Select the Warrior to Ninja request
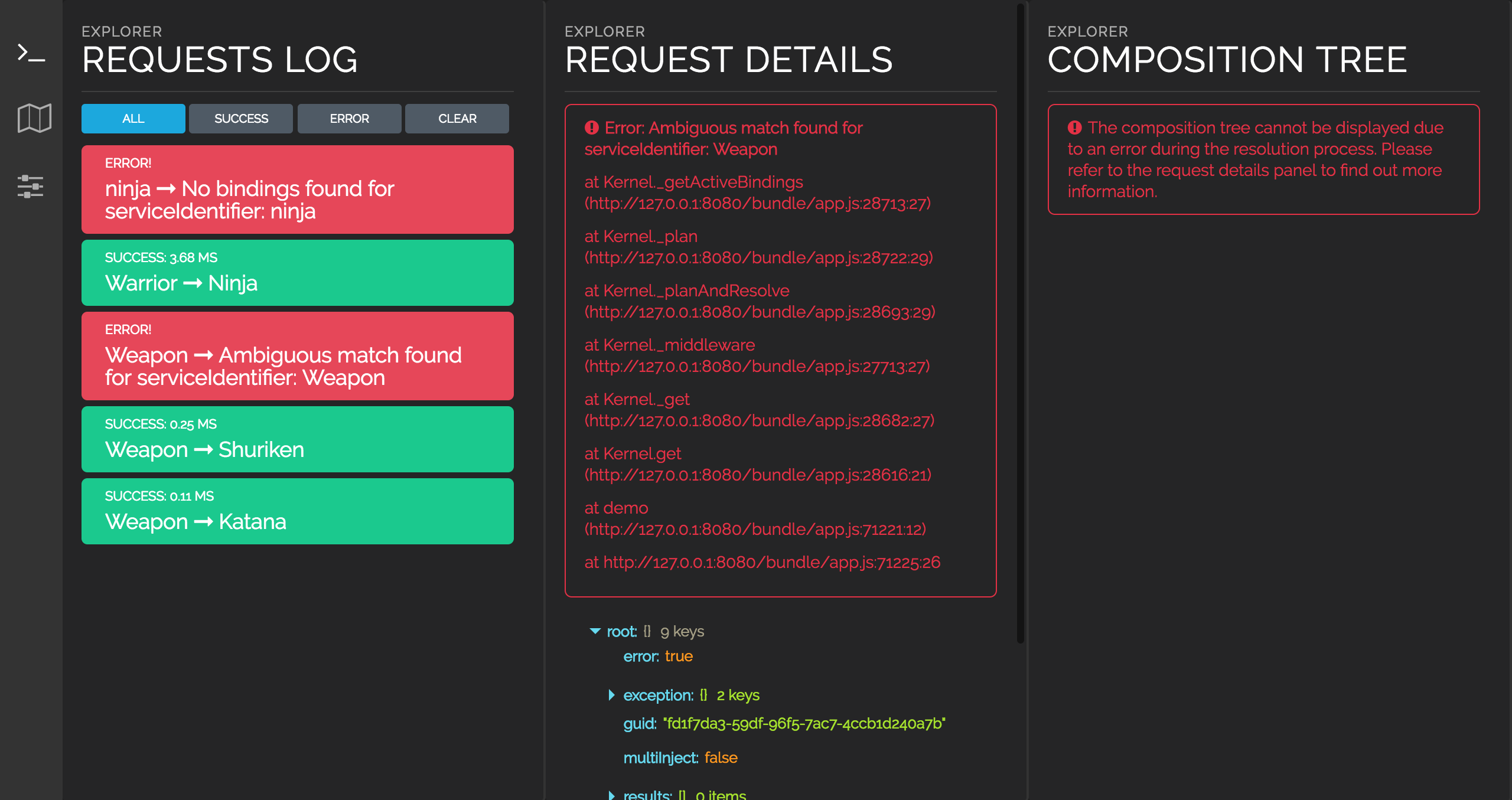This screenshot has width=1512, height=800. click(297, 273)
